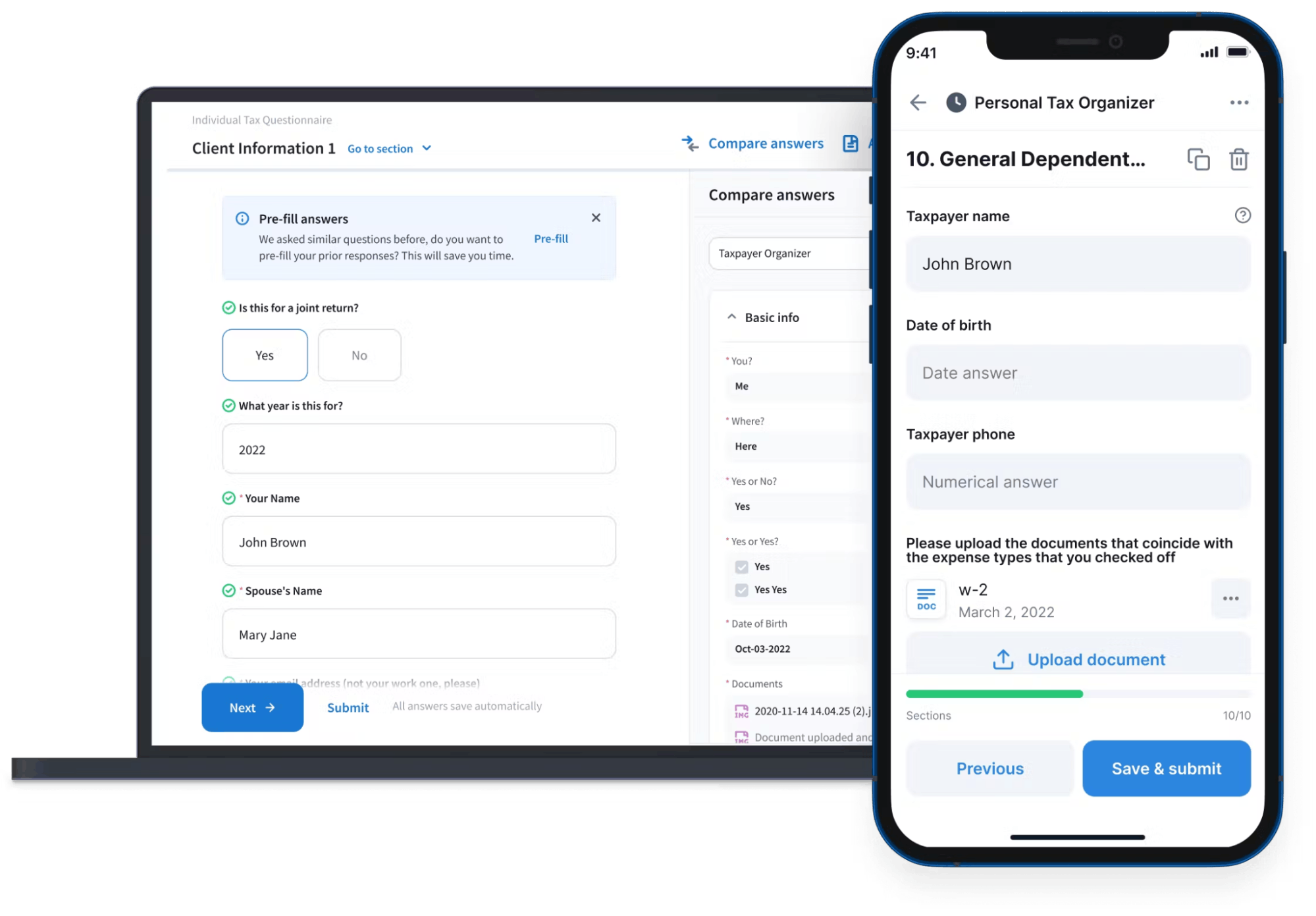The height and width of the screenshot is (916, 1316).
Task: Click the Your Name input field
Action: pyautogui.click(x=420, y=542)
